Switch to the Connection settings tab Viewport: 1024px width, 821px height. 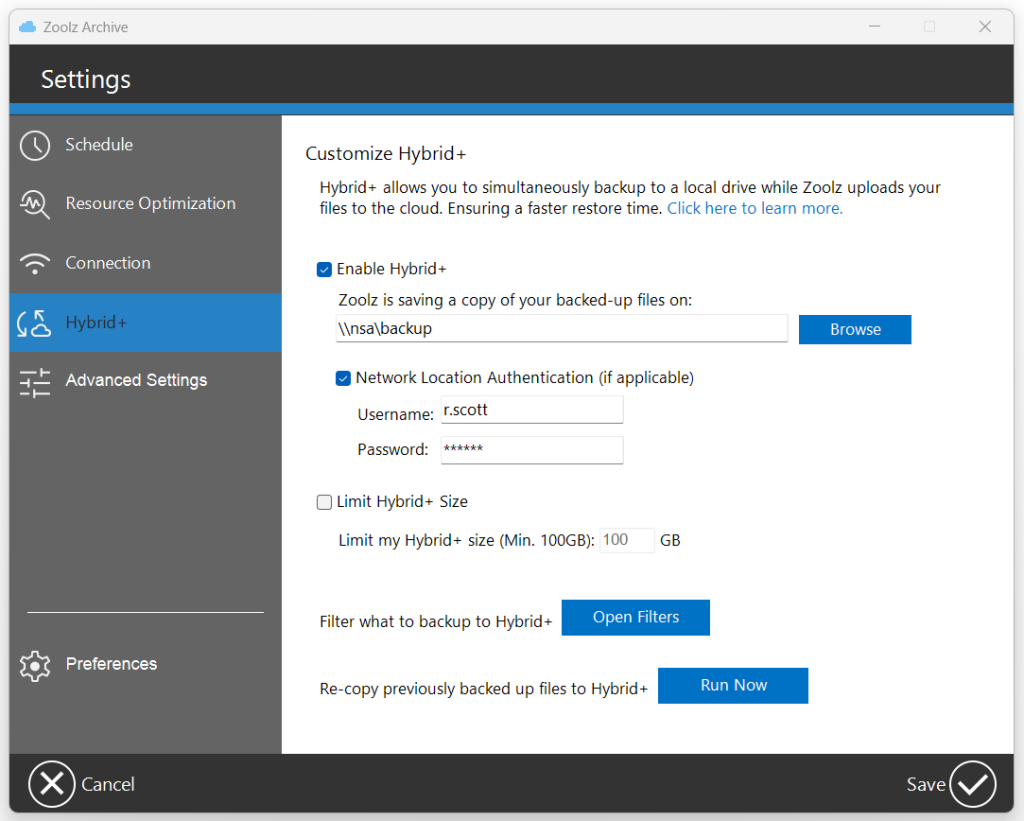[108, 263]
